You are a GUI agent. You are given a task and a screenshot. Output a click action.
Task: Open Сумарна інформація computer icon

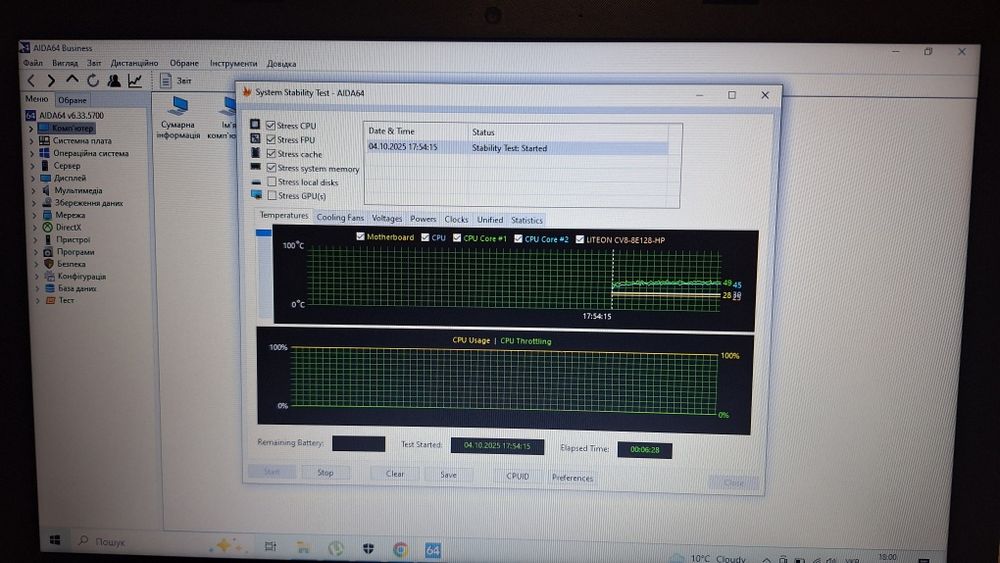[x=178, y=117]
